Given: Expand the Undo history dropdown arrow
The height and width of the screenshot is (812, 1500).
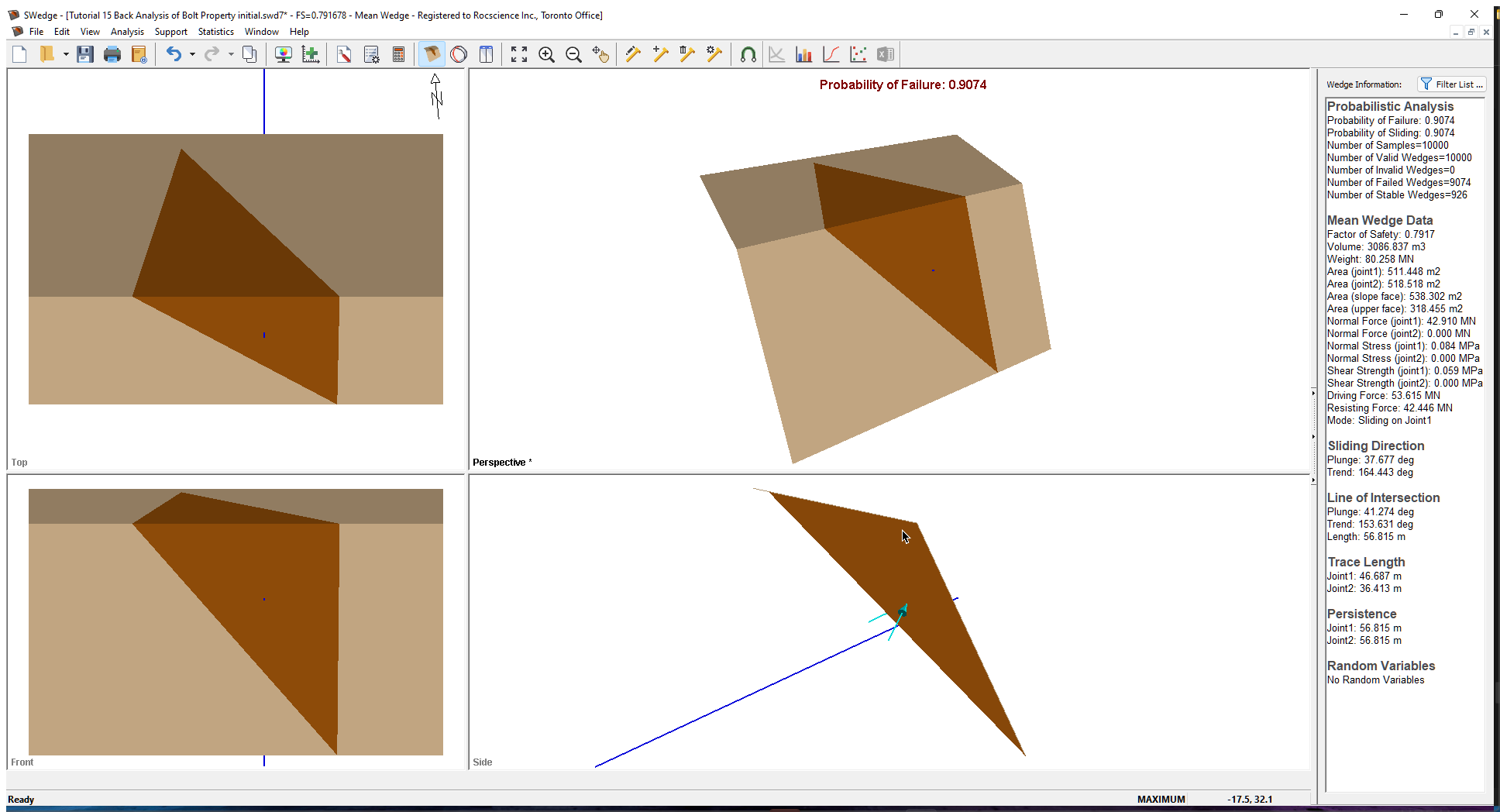Looking at the screenshot, I should tap(192, 54).
